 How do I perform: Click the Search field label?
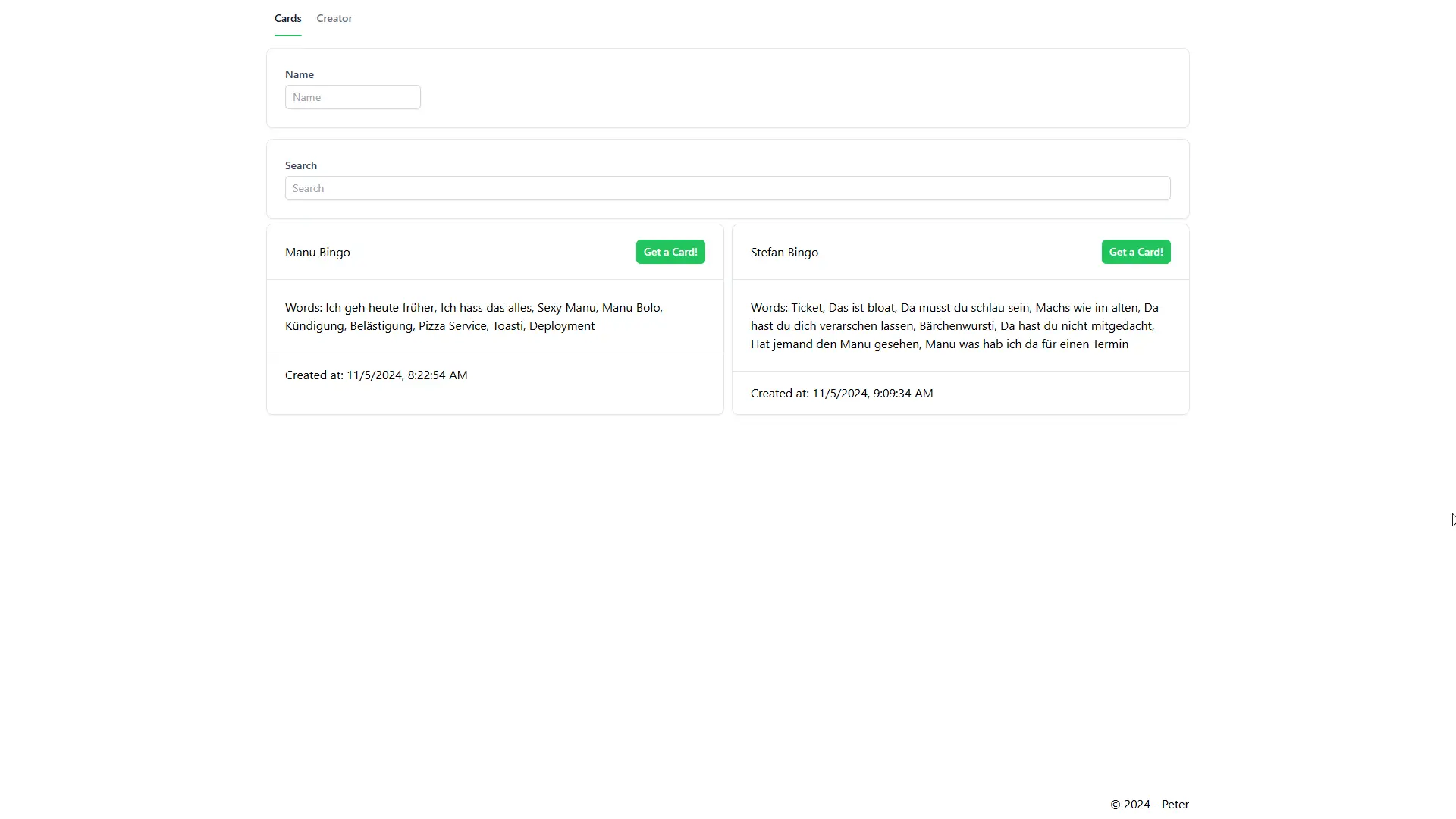tap(300, 165)
